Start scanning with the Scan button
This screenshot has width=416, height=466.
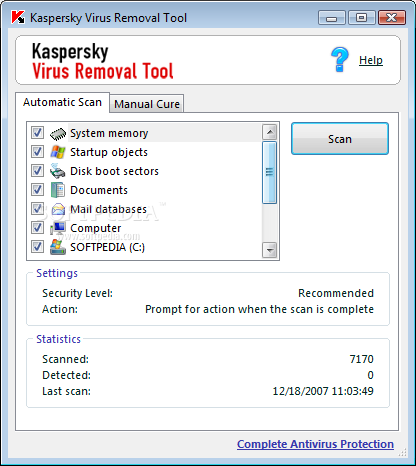(x=340, y=139)
